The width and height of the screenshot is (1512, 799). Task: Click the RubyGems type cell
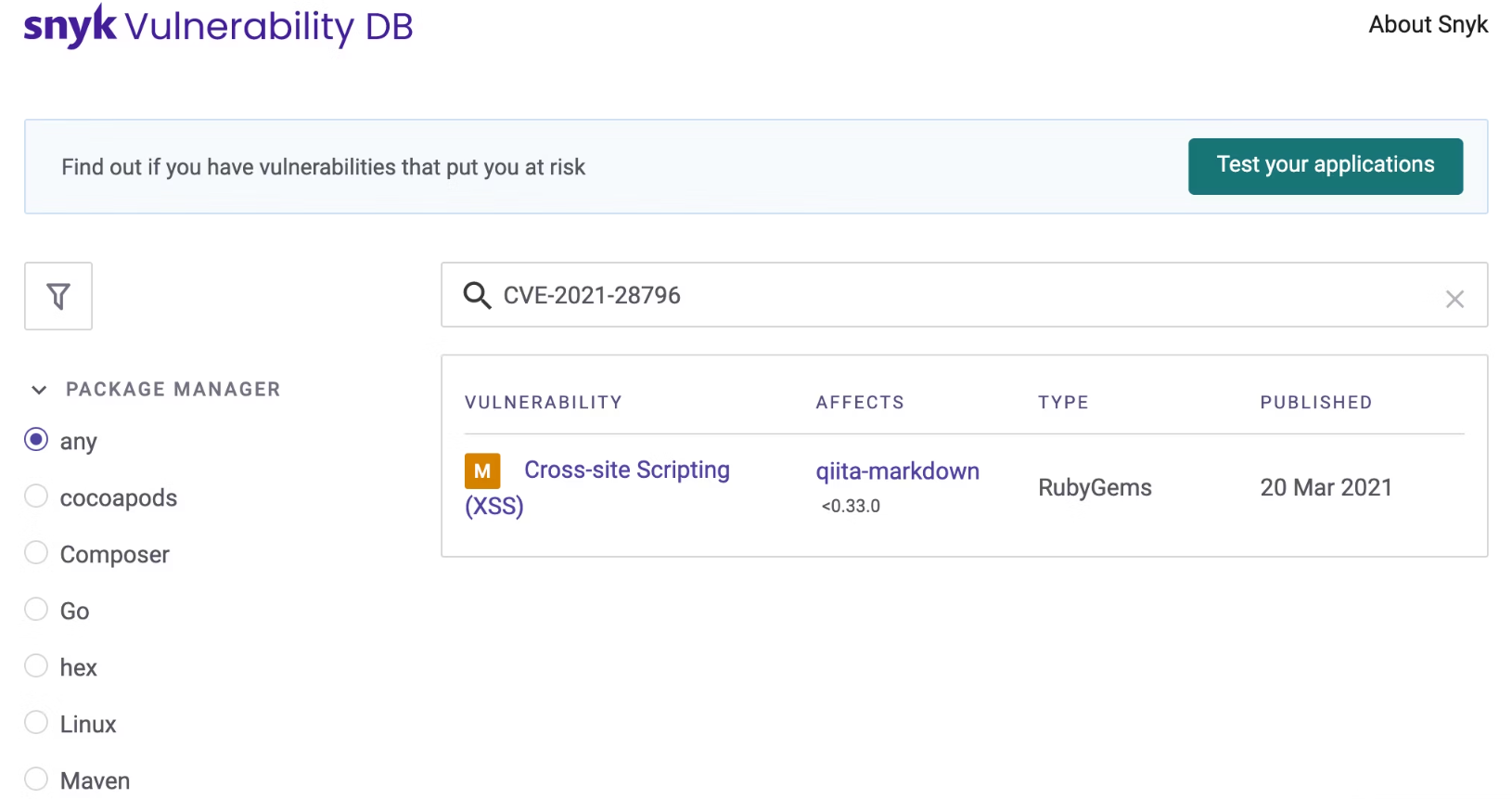click(1095, 488)
